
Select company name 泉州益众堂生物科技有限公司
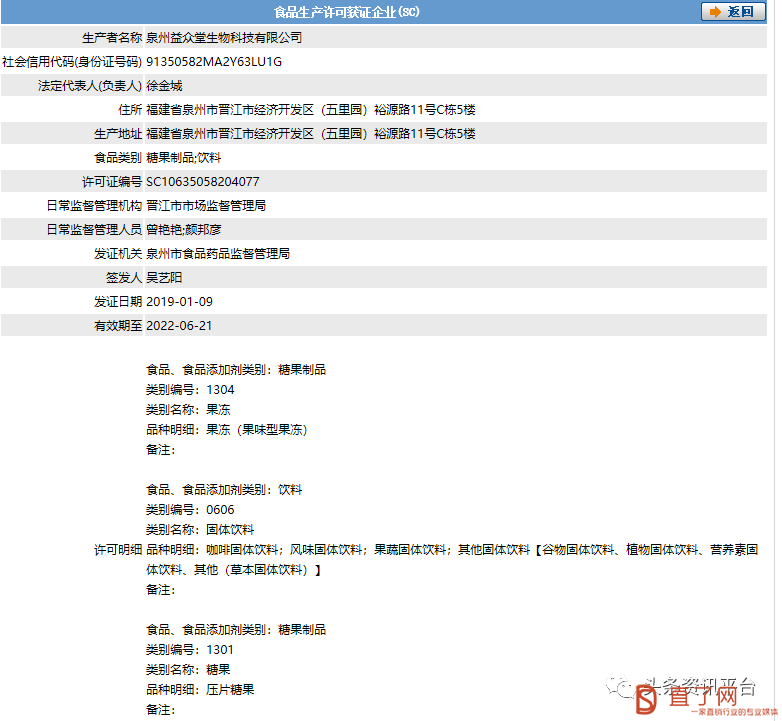click(224, 37)
